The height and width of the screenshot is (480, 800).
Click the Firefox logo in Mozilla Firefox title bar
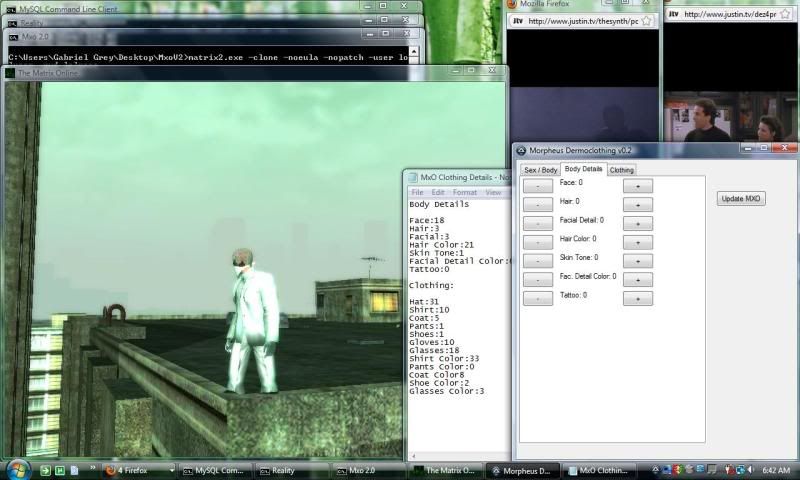point(511,4)
